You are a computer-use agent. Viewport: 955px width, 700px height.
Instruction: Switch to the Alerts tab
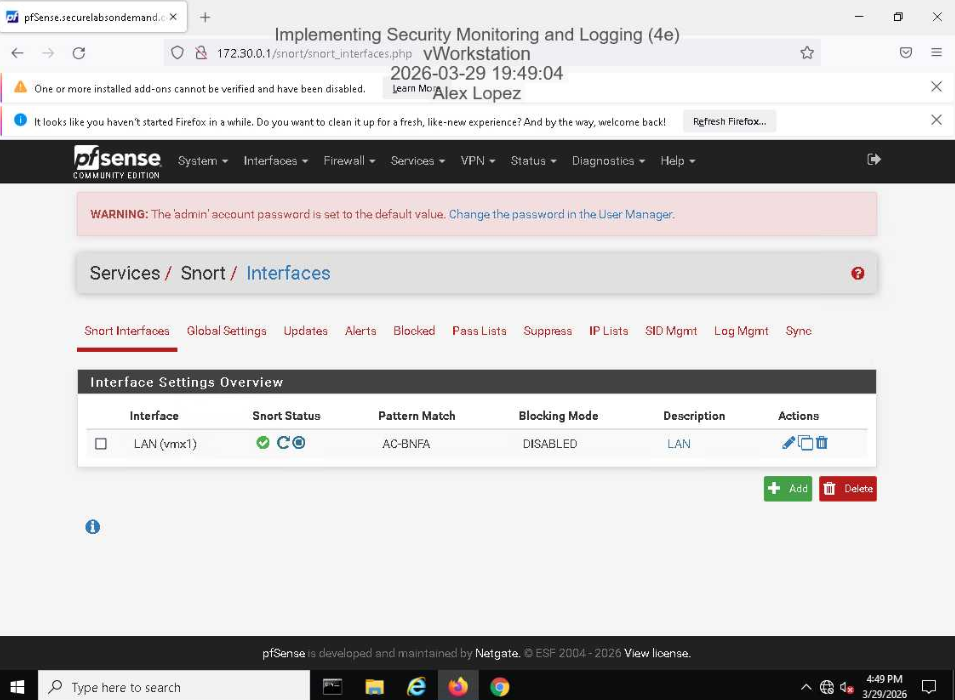coord(360,331)
